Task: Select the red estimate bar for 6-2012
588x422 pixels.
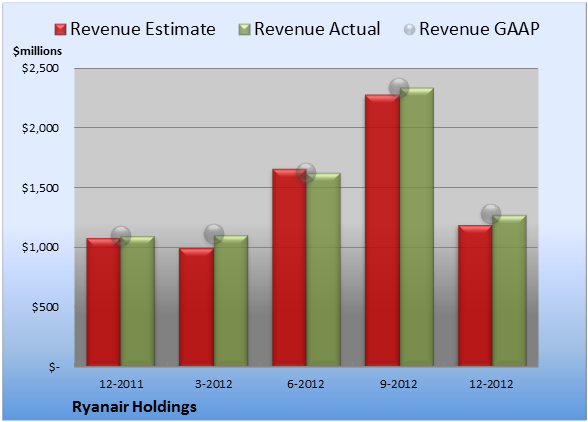Action: [289, 267]
